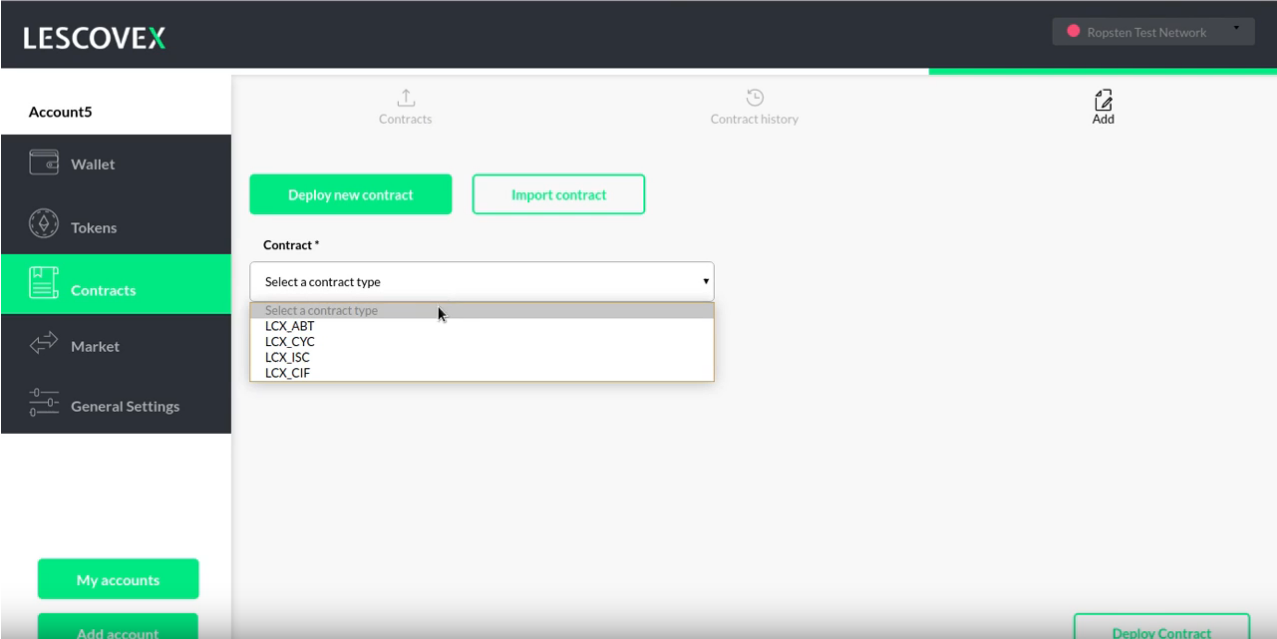The image size is (1277, 639).
Task: Open Wallet section label
Action: point(93,164)
